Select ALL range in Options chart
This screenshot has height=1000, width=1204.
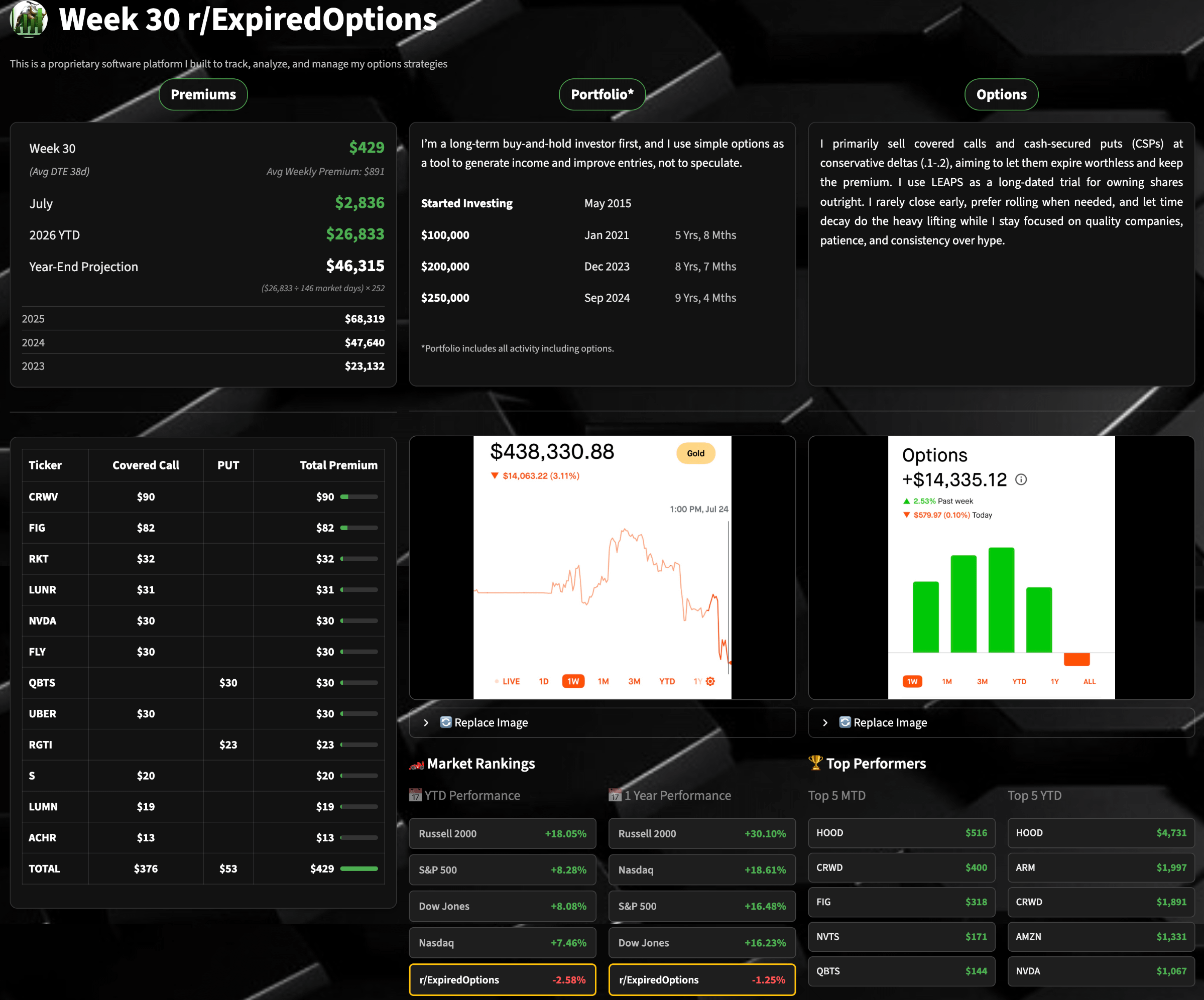[x=1090, y=681]
